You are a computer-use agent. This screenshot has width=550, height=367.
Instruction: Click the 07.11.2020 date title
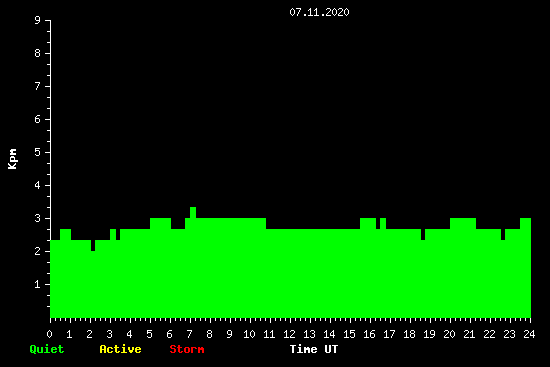[x=319, y=12]
